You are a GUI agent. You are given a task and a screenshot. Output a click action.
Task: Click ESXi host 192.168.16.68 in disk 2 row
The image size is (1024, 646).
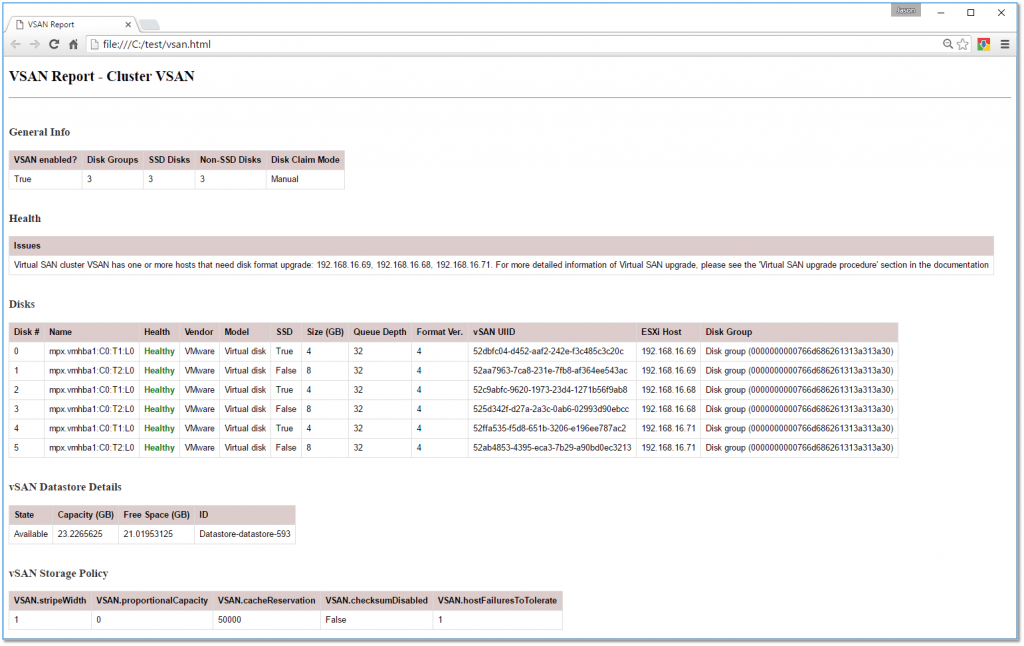coord(669,390)
